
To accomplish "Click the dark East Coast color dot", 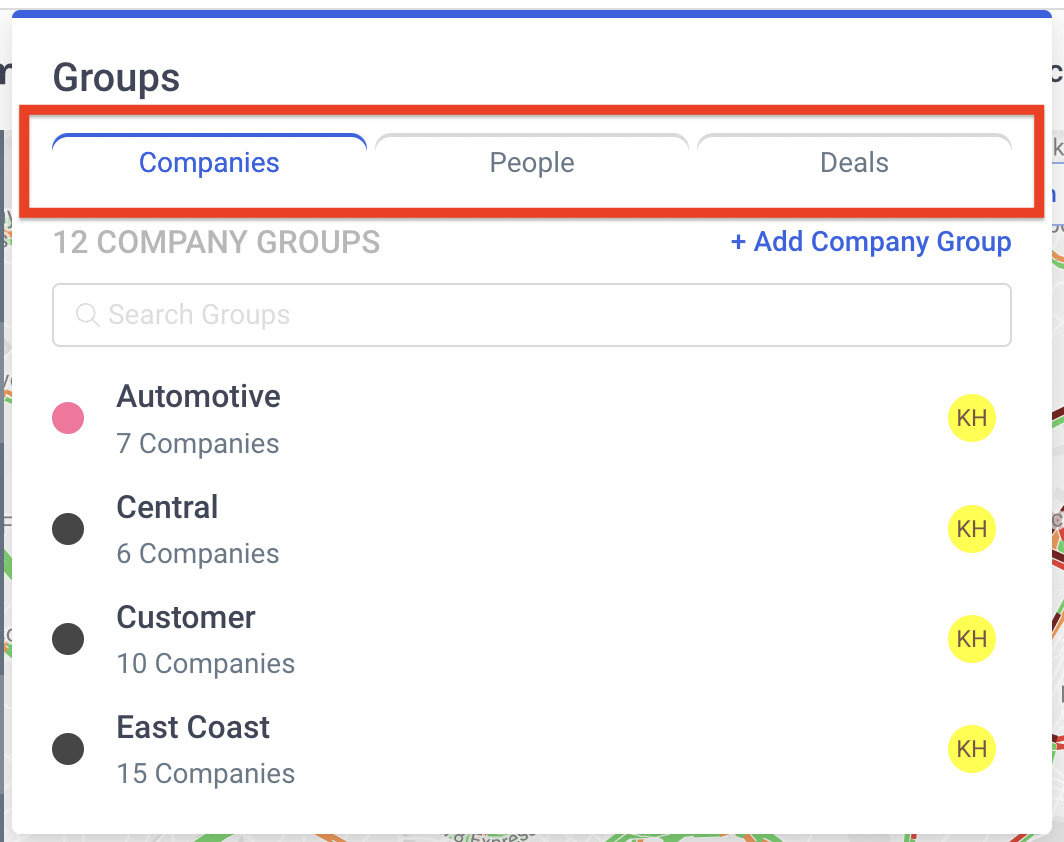I will tap(68, 749).
